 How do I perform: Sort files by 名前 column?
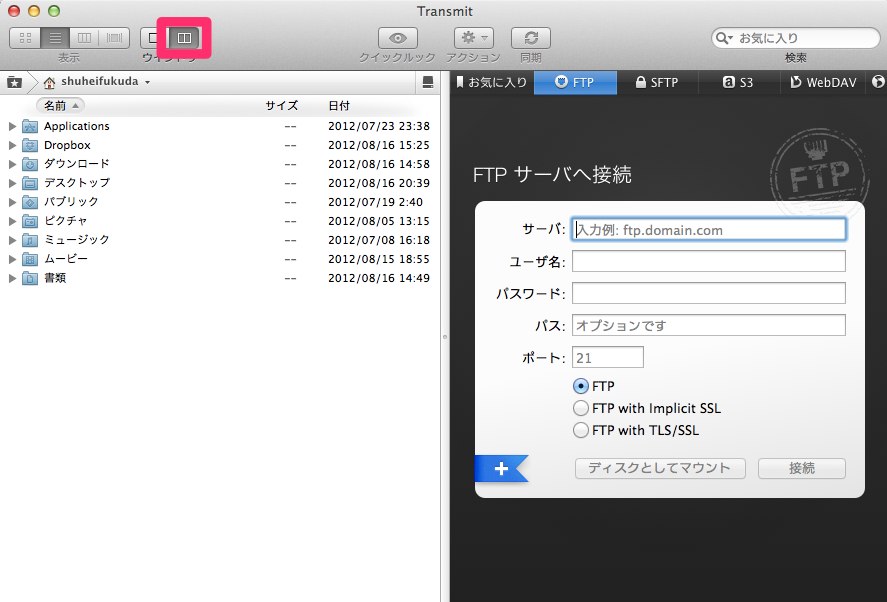coord(60,106)
